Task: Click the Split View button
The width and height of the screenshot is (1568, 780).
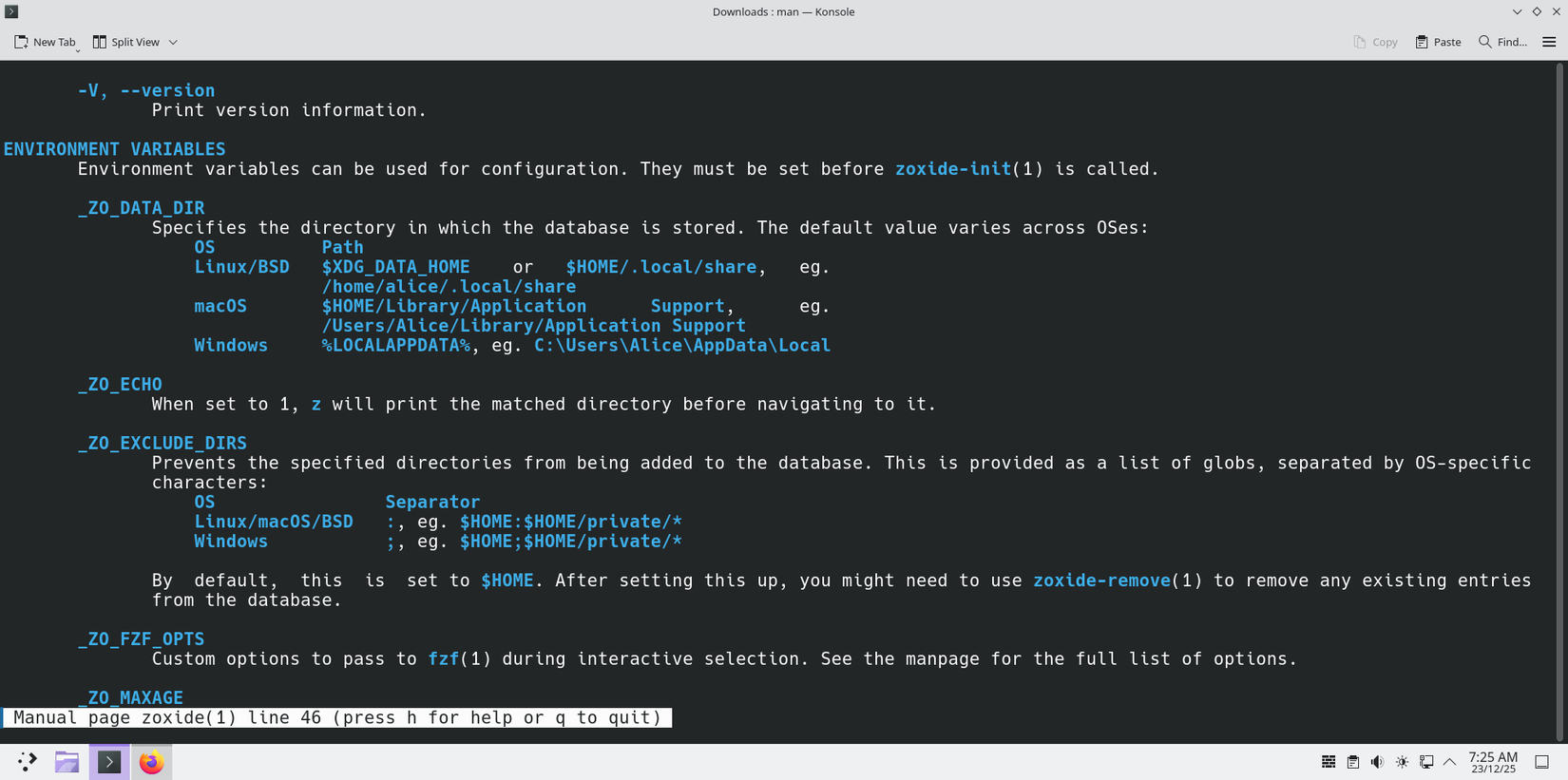Action: coord(126,42)
